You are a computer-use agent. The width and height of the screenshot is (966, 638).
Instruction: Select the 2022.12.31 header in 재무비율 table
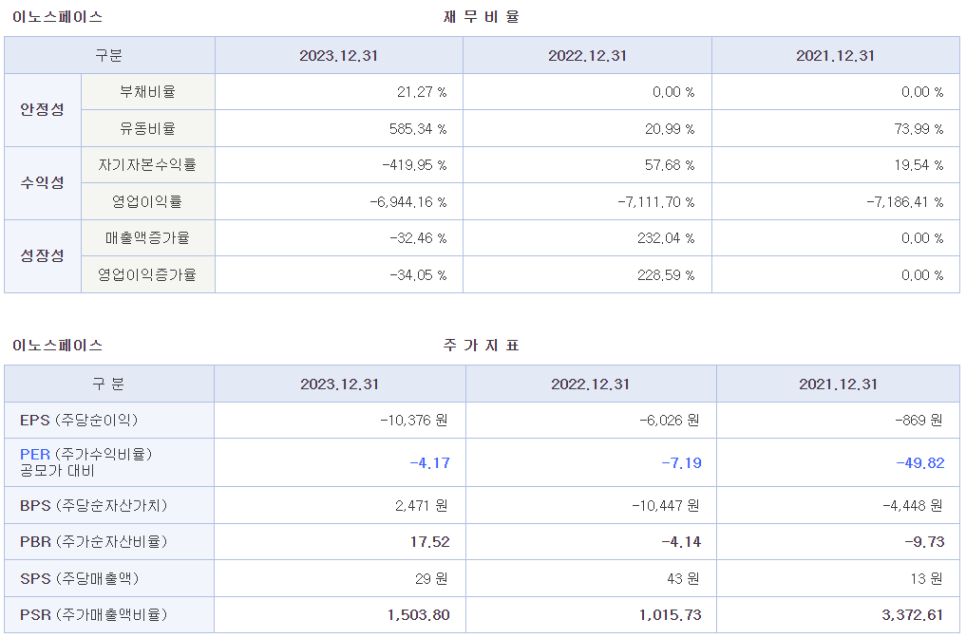587,56
